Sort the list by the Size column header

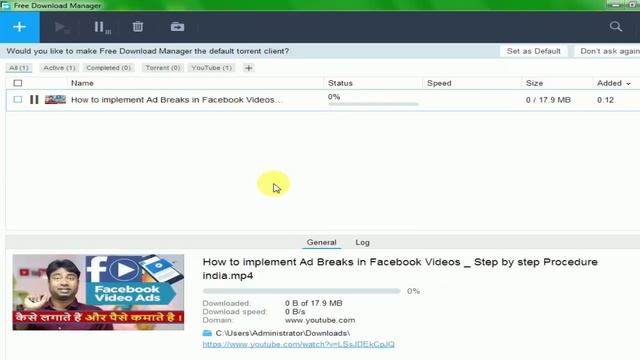pos(534,83)
